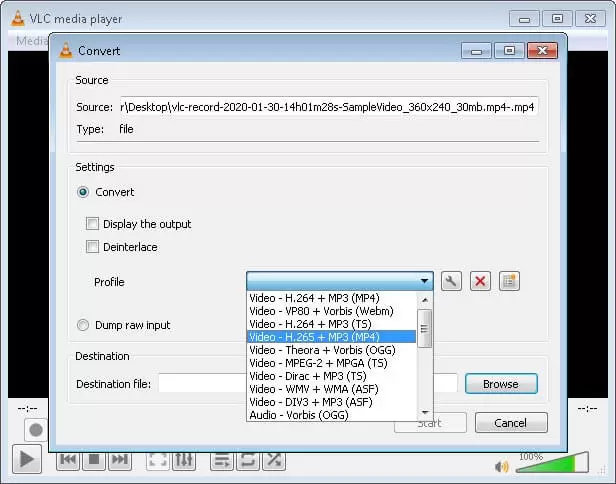616x484 pixels.
Task: Show extended settings equalizer
Action: (x=183, y=460)
